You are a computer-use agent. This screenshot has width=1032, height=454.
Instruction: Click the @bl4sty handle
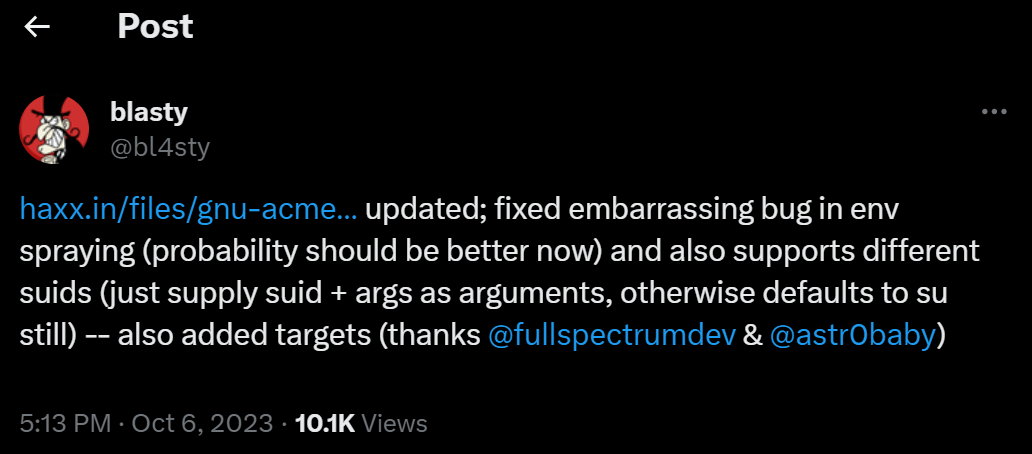coord(160,147)
